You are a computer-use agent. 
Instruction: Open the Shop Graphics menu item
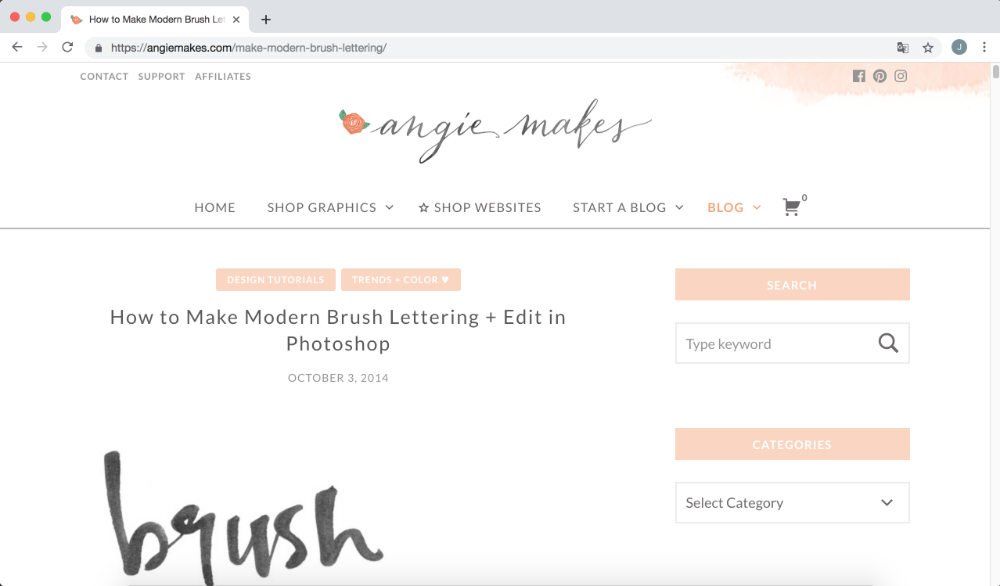[x=321, y=207]
